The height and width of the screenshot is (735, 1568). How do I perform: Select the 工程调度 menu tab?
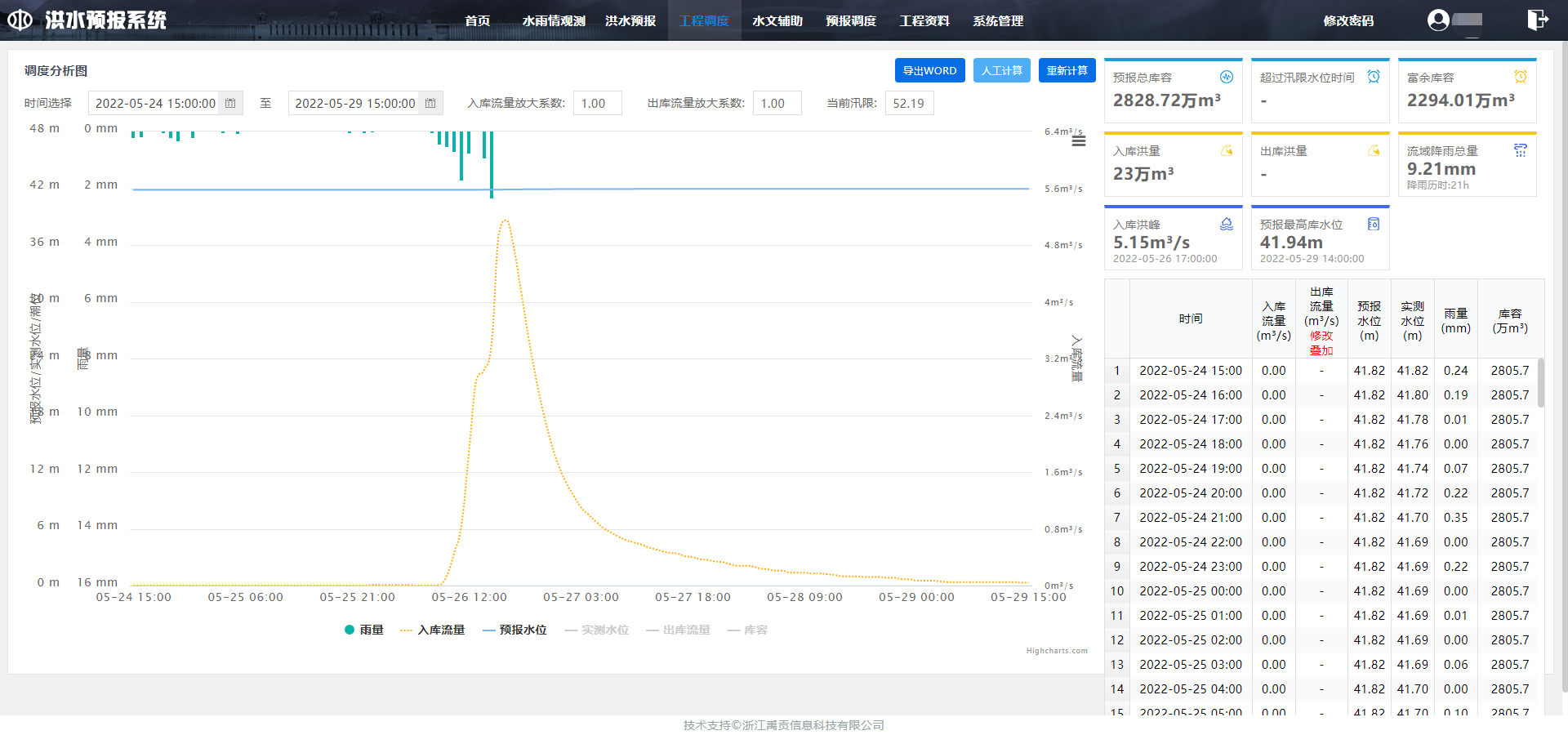coord(704,20)
